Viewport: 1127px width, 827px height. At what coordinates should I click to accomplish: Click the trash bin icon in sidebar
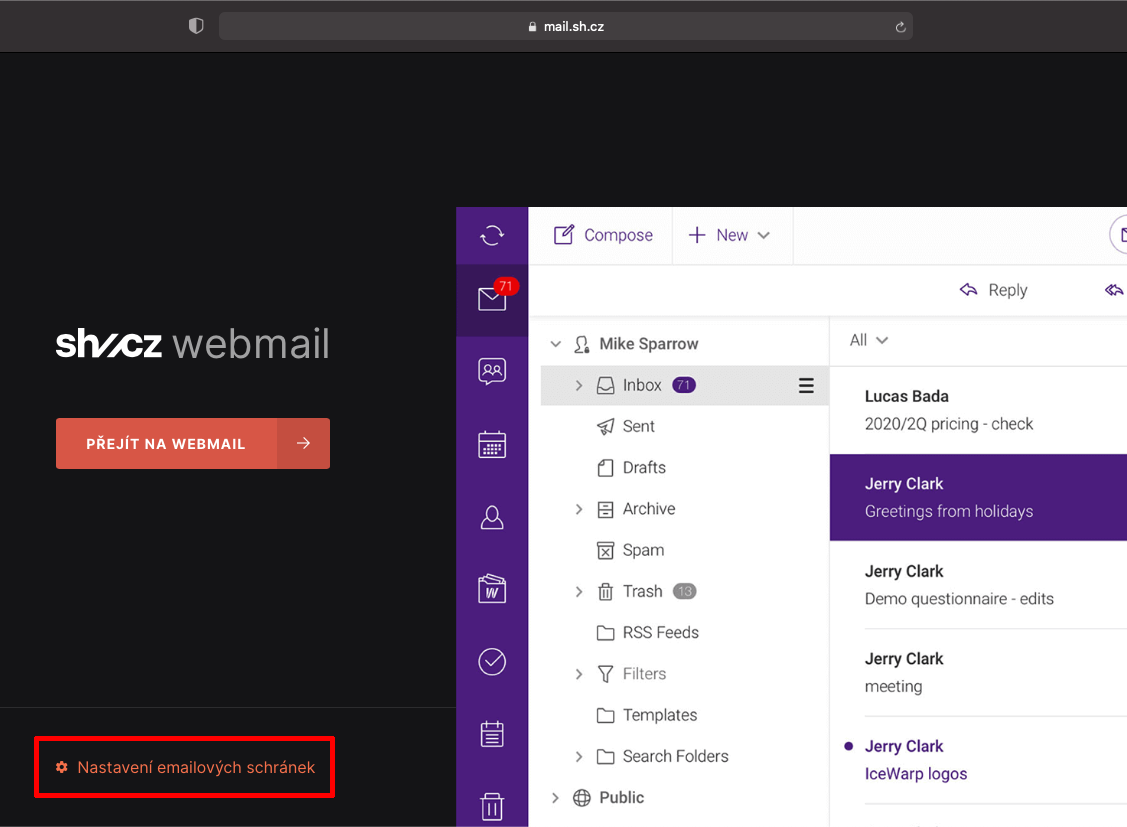492,806
